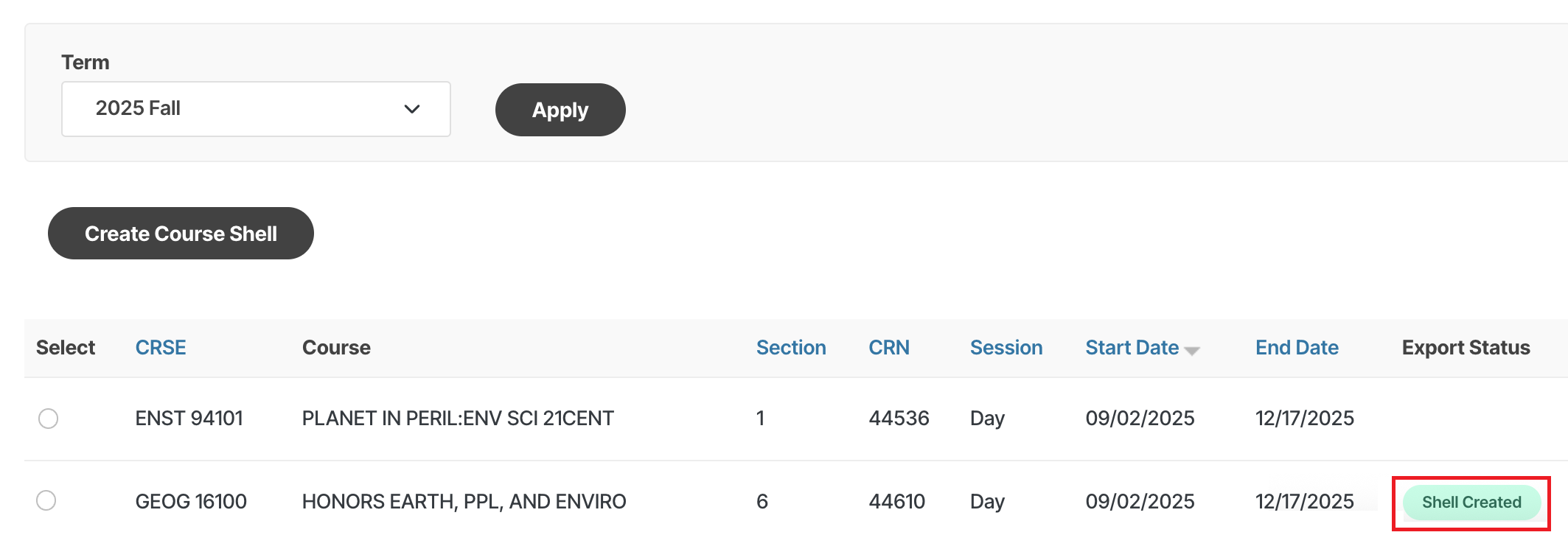Sort the table by CRSE column
This screenshot has height=549, width=1568.
pyautogui.click(x=160, y=348)
